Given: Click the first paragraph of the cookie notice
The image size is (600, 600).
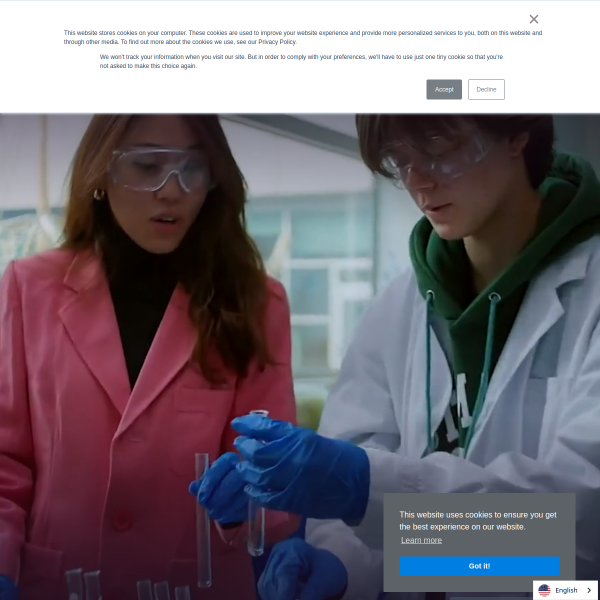Looking at the screenshot, I should (300, 37).
